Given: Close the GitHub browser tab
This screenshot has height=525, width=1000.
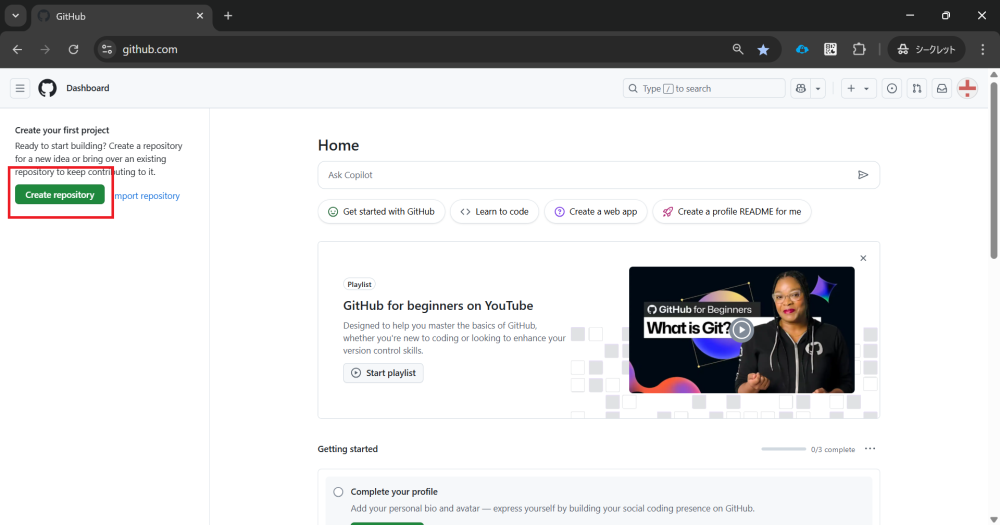Looking at the screenshot, I should pyautogui.click(x=200, y=16).
